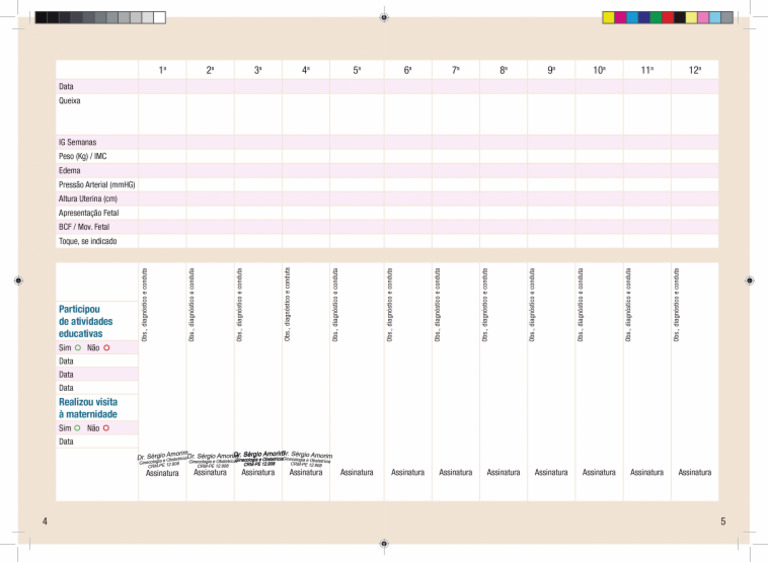Click the IG Semanas cell in the 12ª column
This screenshot has width=768, height=562.
pyautogui.click(x=695, y=143)
